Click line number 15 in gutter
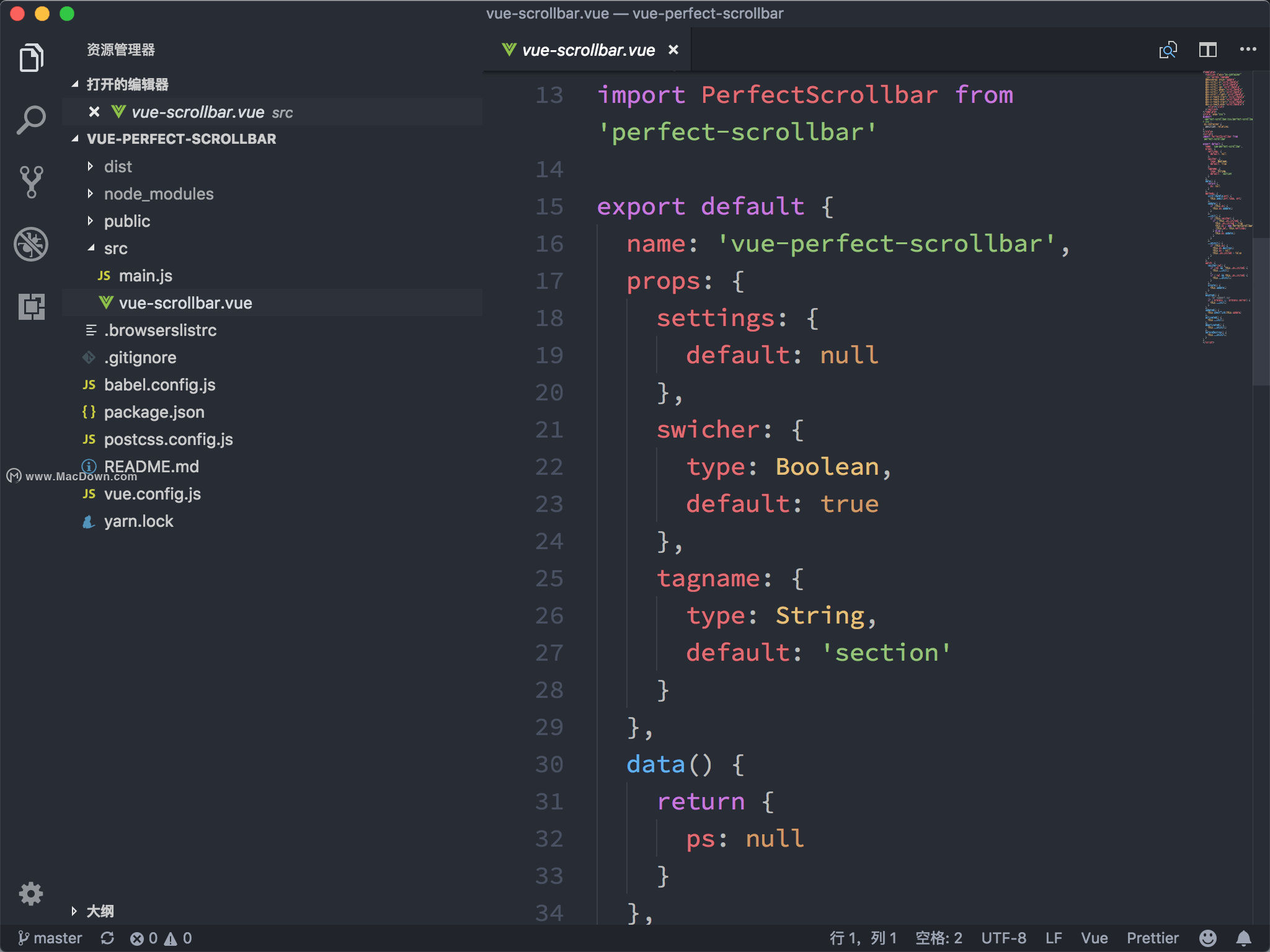1270x952 pixels. click(x=549, y=206)
